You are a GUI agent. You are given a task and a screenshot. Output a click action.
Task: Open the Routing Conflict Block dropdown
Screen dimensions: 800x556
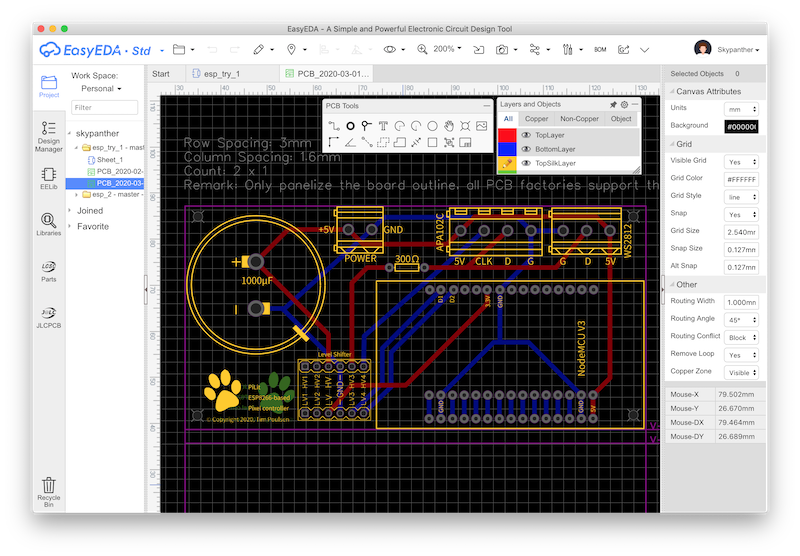point(741,337)
